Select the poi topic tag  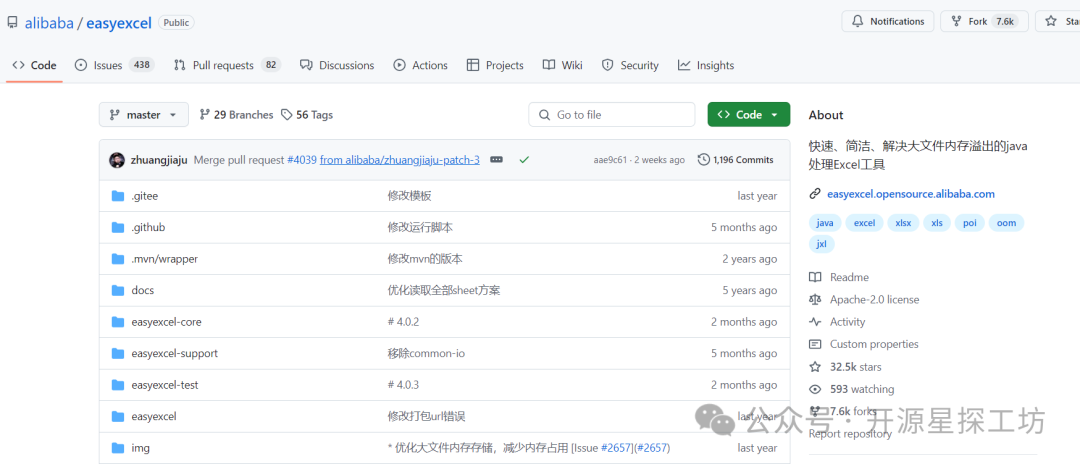(970, 223)
